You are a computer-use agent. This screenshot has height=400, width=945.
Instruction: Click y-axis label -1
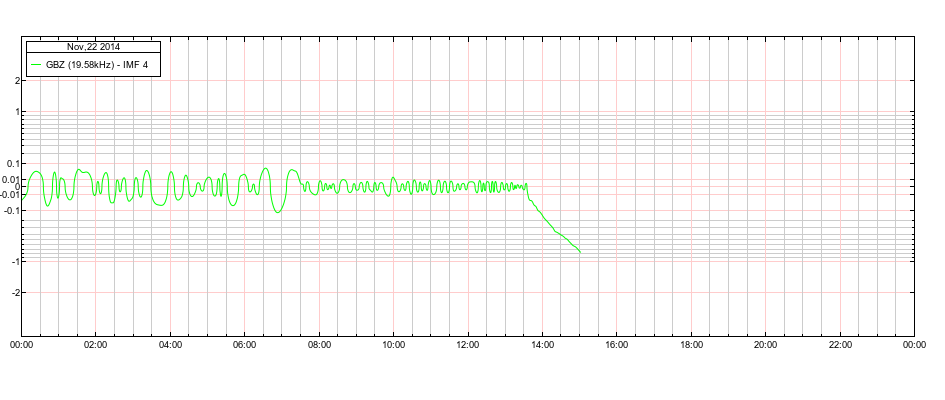point(14,262)
